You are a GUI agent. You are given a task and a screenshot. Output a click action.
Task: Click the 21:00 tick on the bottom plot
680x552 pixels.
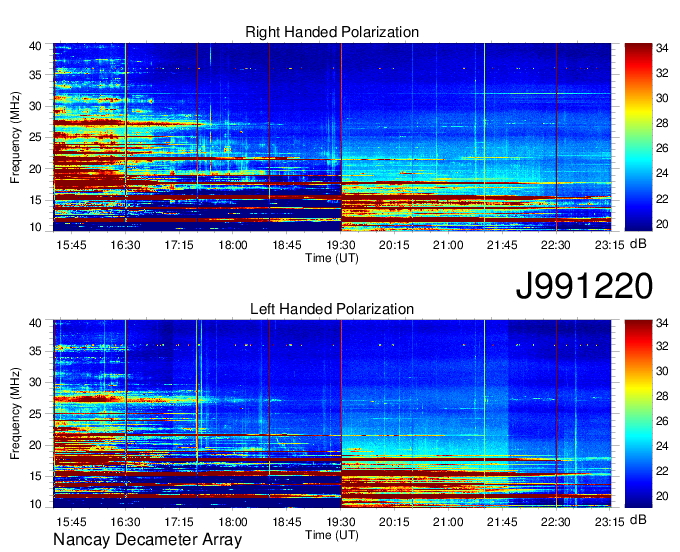pos(448,522)
